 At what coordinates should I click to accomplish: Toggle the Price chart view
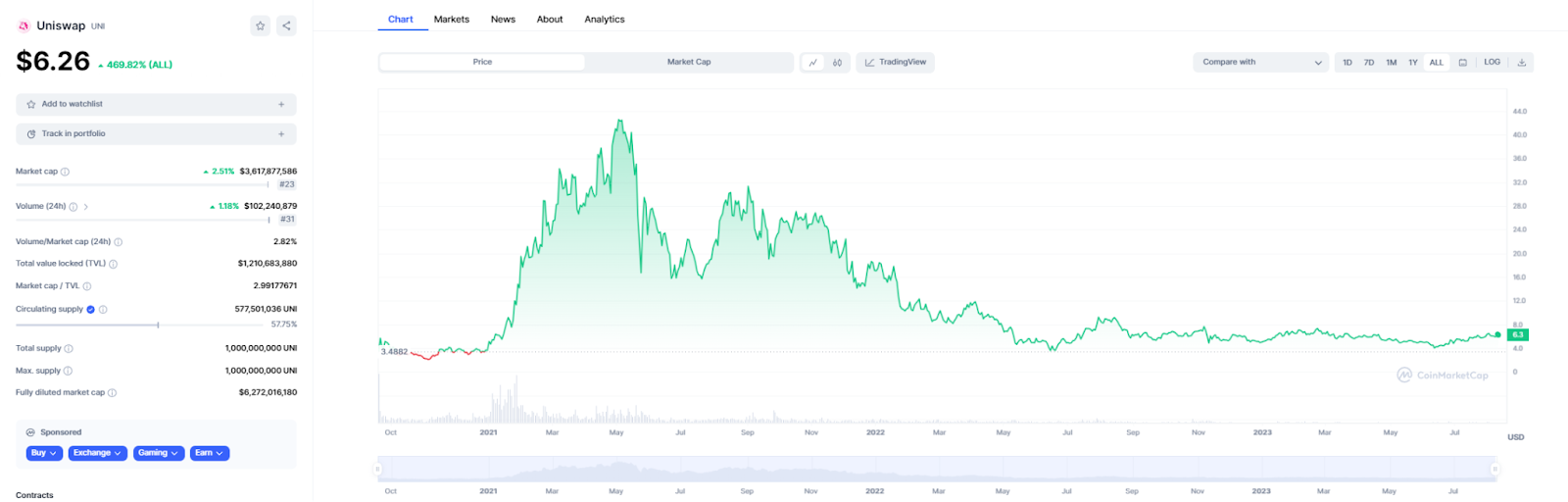(x=482, y=62)
